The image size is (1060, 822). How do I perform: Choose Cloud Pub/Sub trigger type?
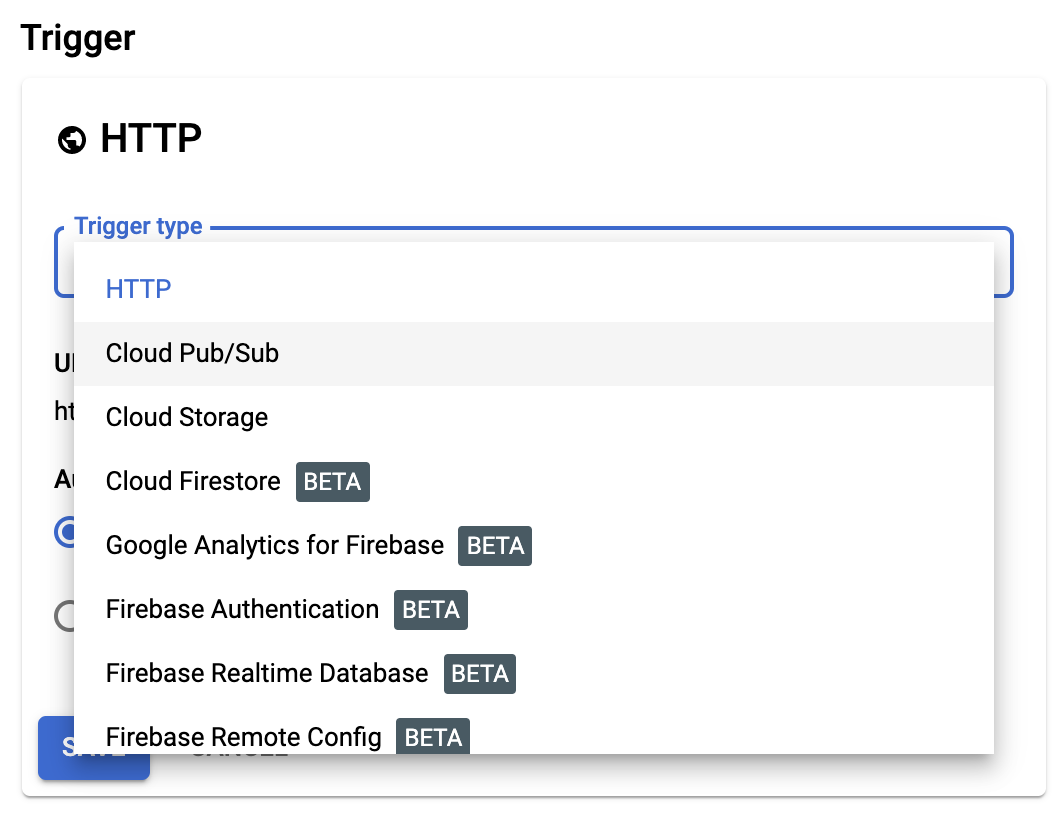[x=192, y=353]
